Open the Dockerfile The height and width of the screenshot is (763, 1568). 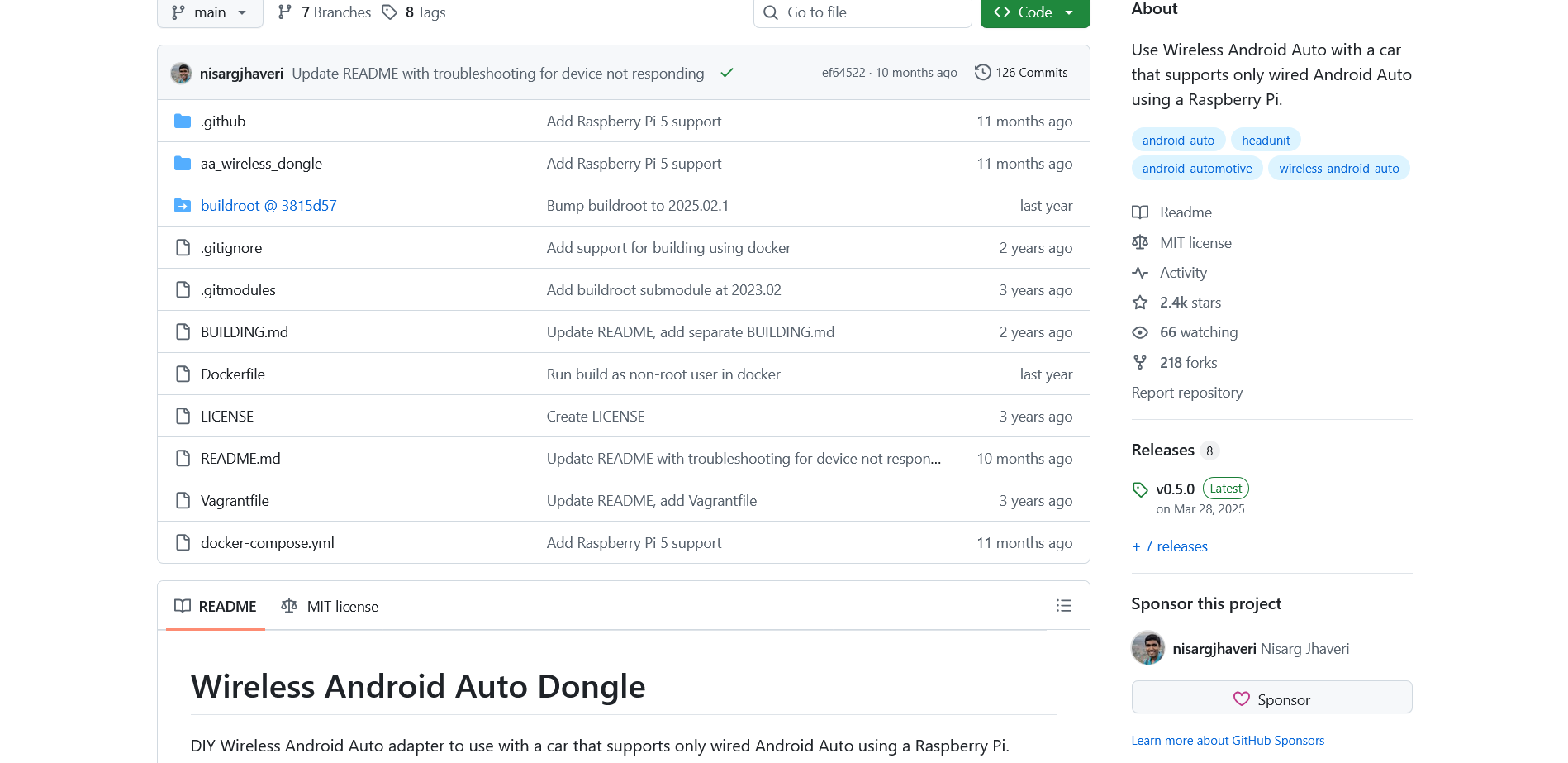(233, 374)
